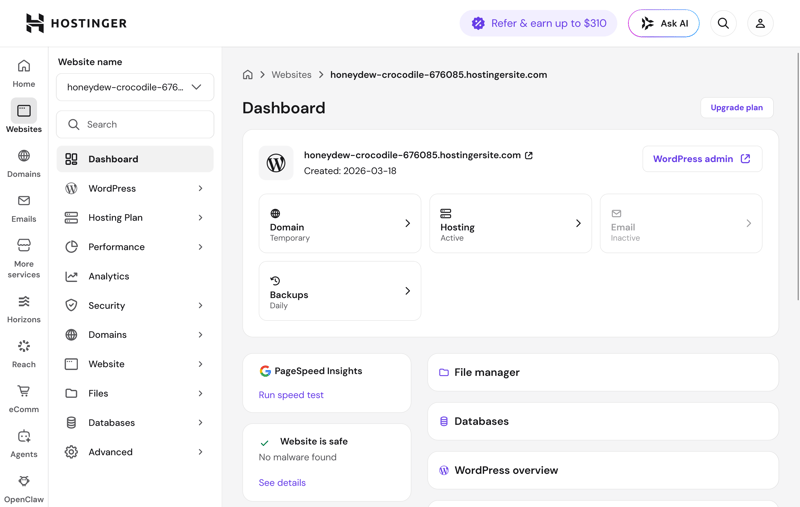Expand the WordPress sidebar section
This screenshot has height=507, width=800.
201,189
